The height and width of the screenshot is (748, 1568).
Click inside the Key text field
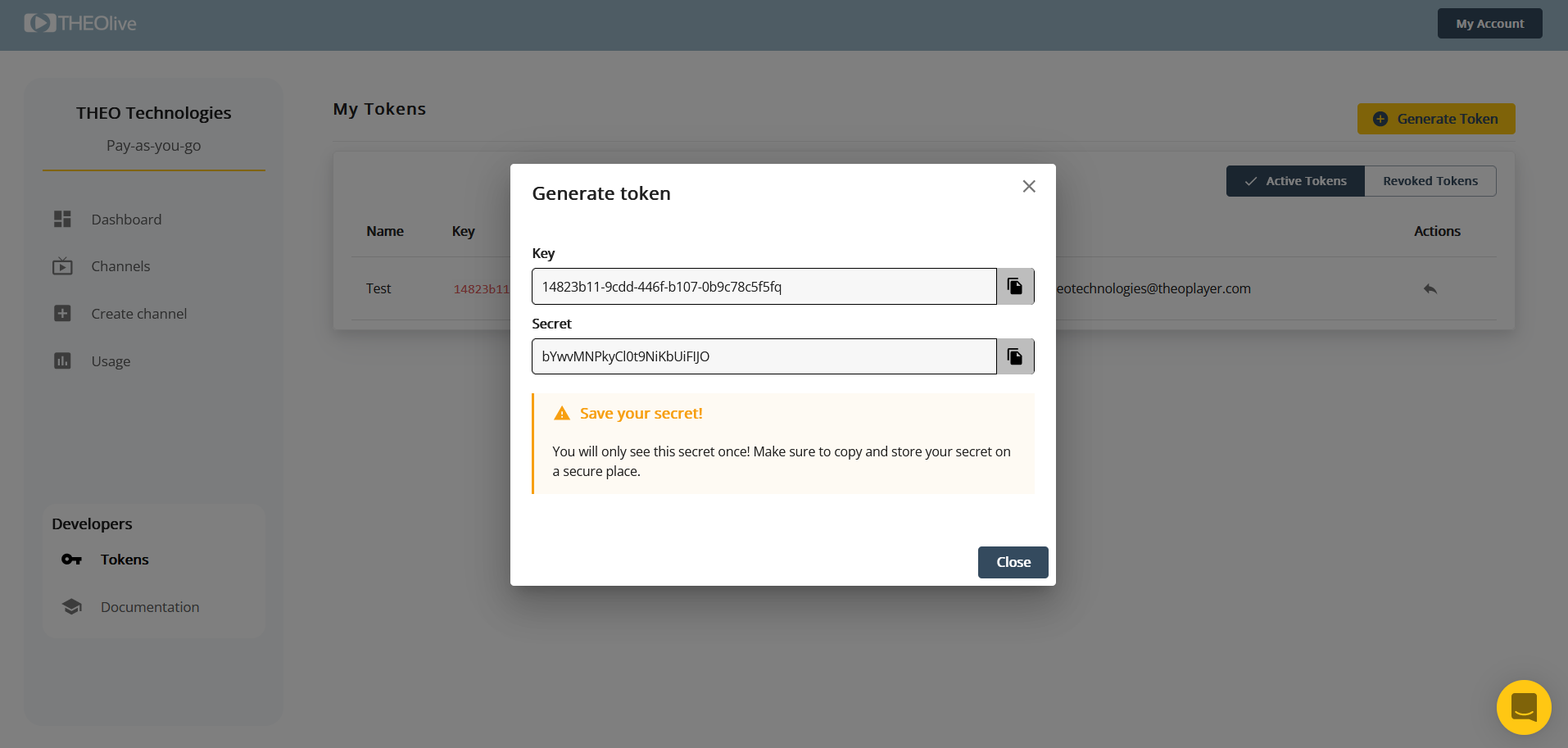tap(764, 287)
